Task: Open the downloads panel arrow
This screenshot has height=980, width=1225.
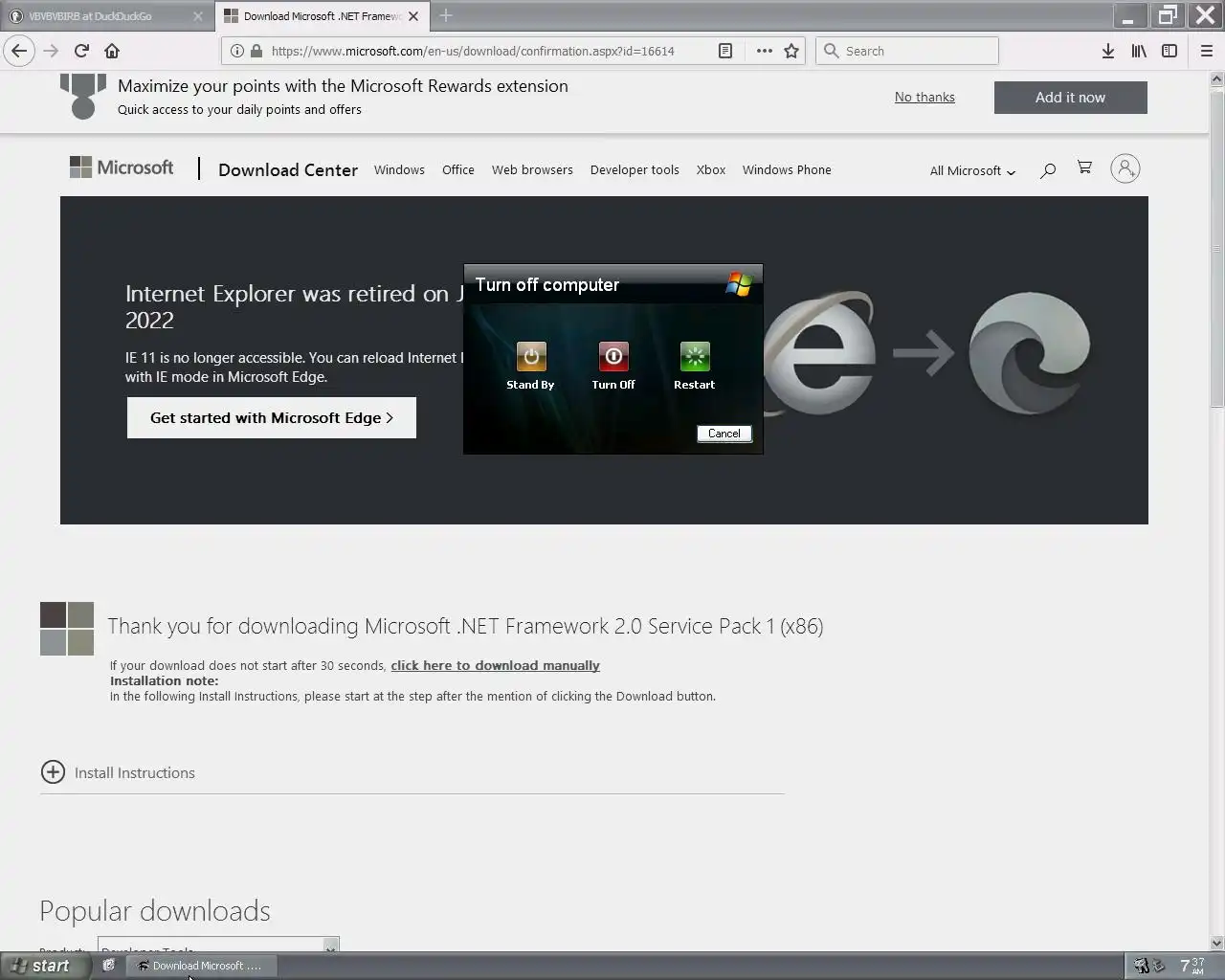Action: tap(1107, 51)
